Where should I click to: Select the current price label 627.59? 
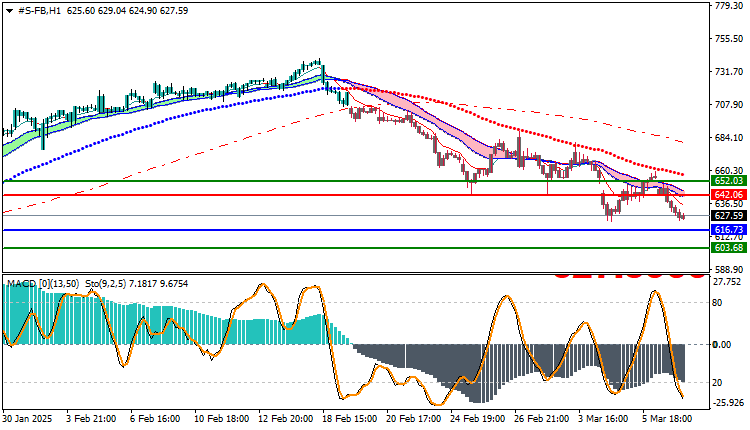(x=728, y=216)
